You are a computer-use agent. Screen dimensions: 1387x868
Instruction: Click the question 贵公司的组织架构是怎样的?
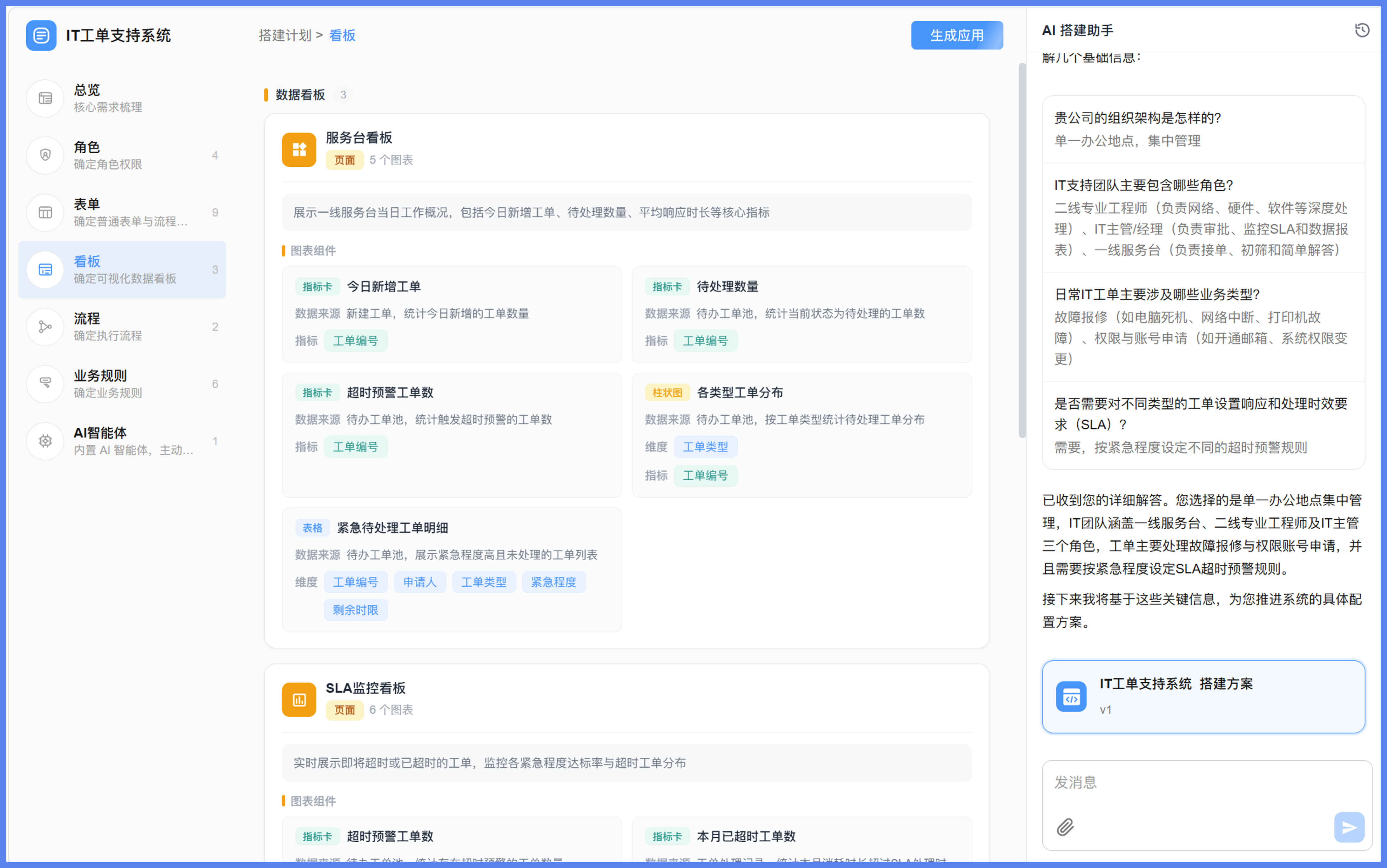point(1138,118)
